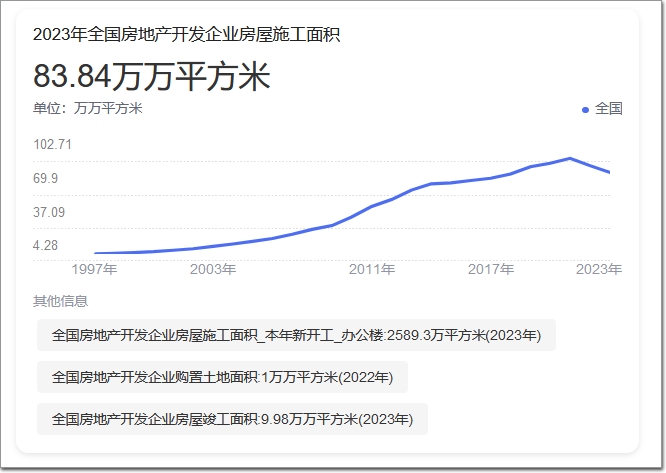Click the line's right endpoint above 2023年

tap(609, 173)
